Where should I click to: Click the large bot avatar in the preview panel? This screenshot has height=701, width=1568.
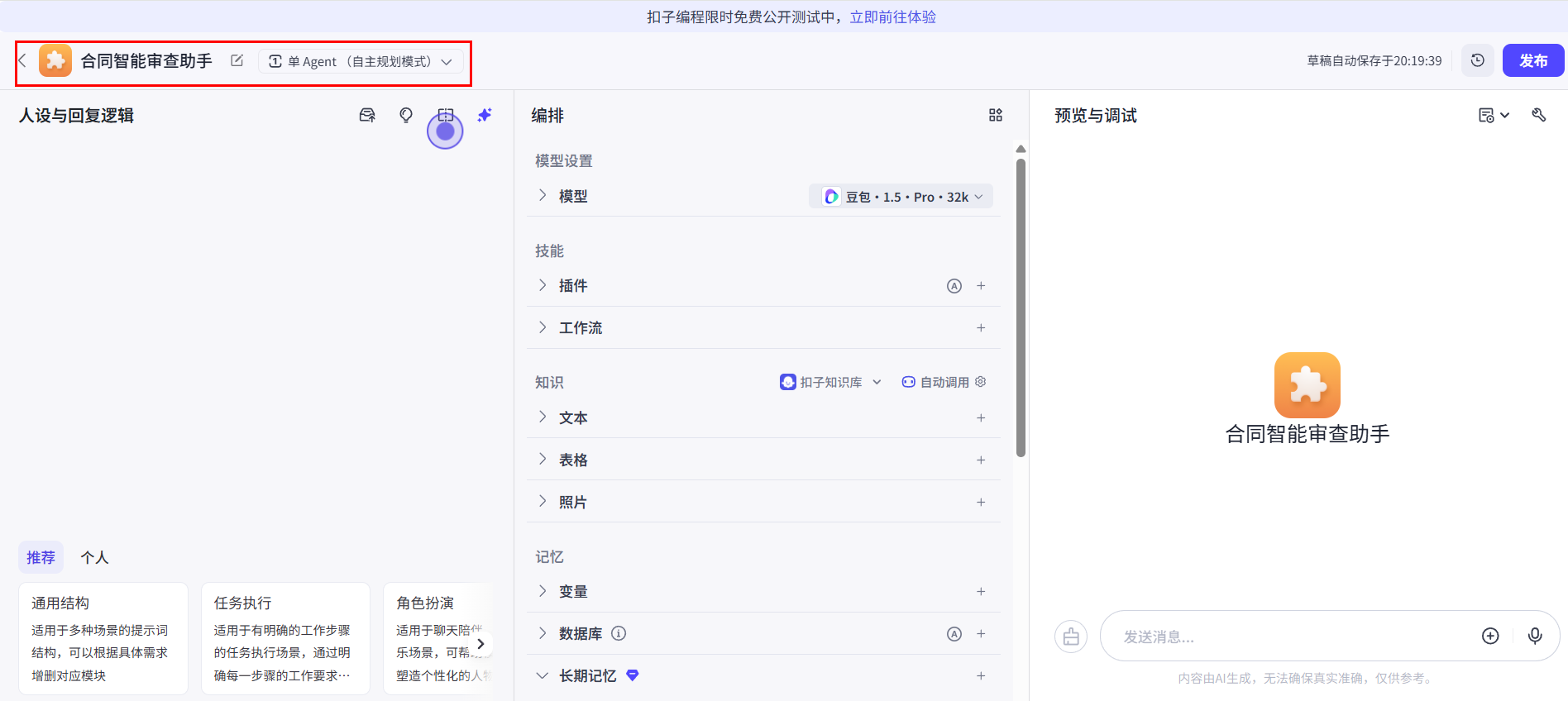(x=1307, y=385)
